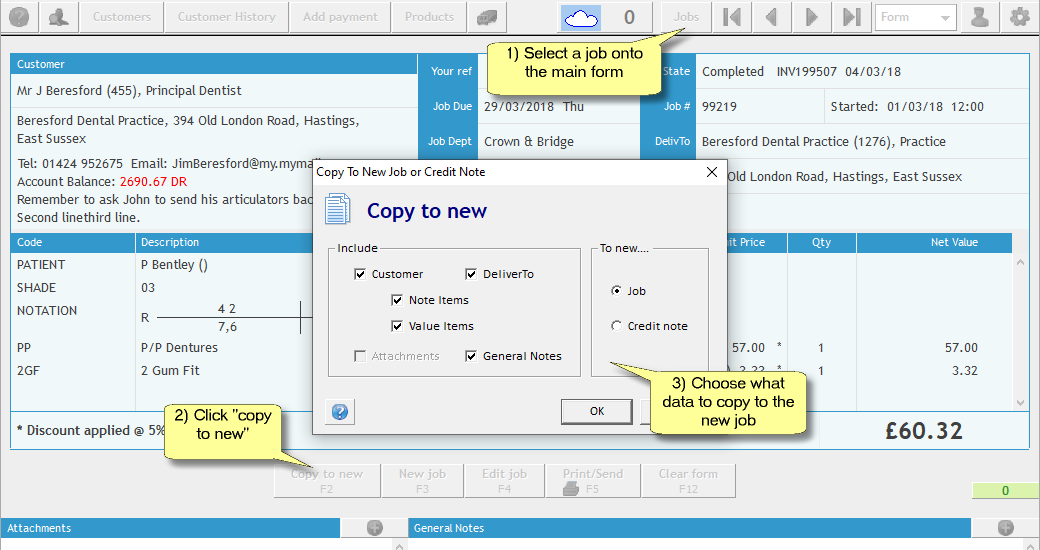Click the help icon in dialog
This screenshot has height=550, width=1040.
click(340, 412)
